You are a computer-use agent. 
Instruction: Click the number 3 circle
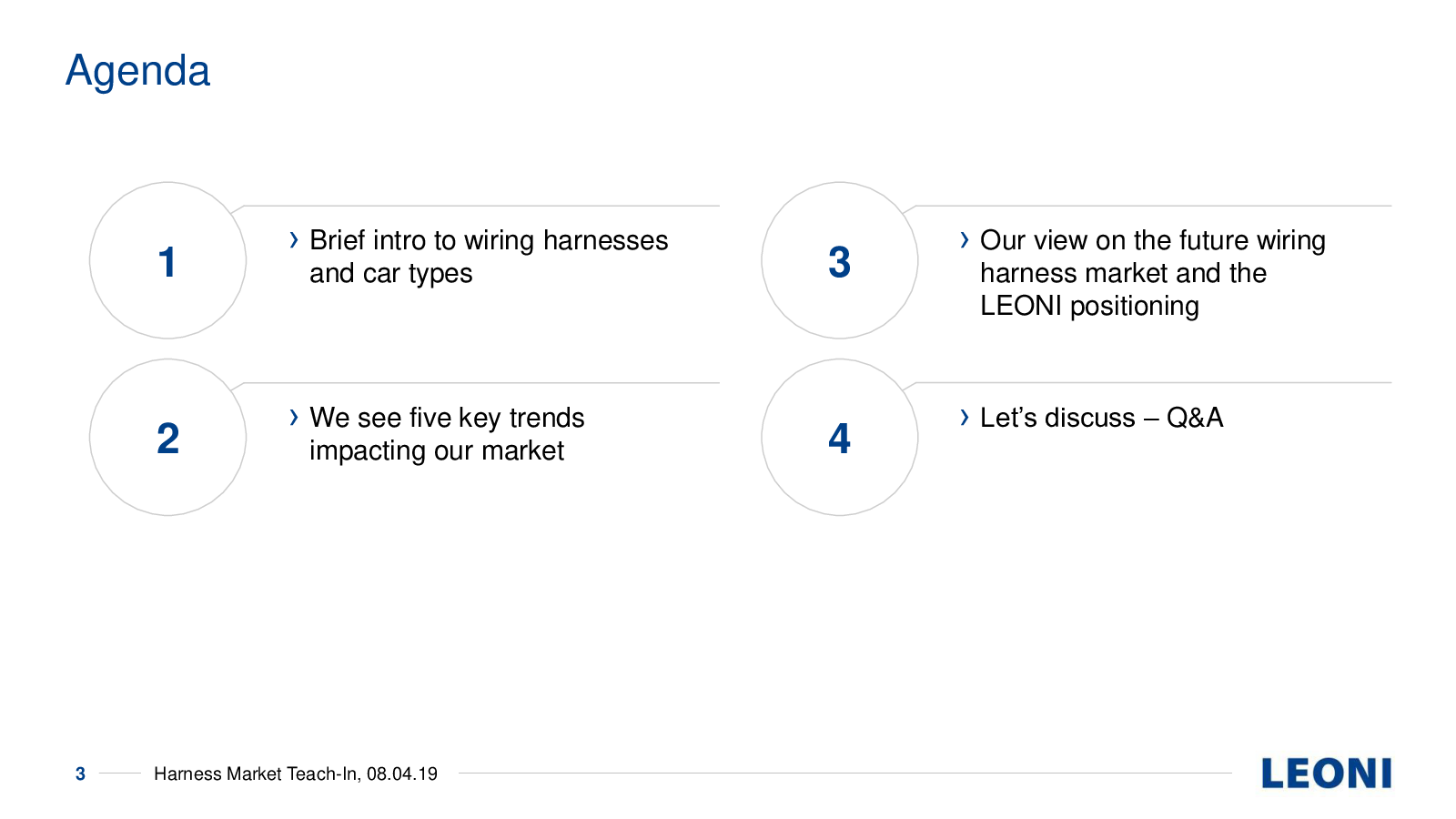[x=839, y=260]
